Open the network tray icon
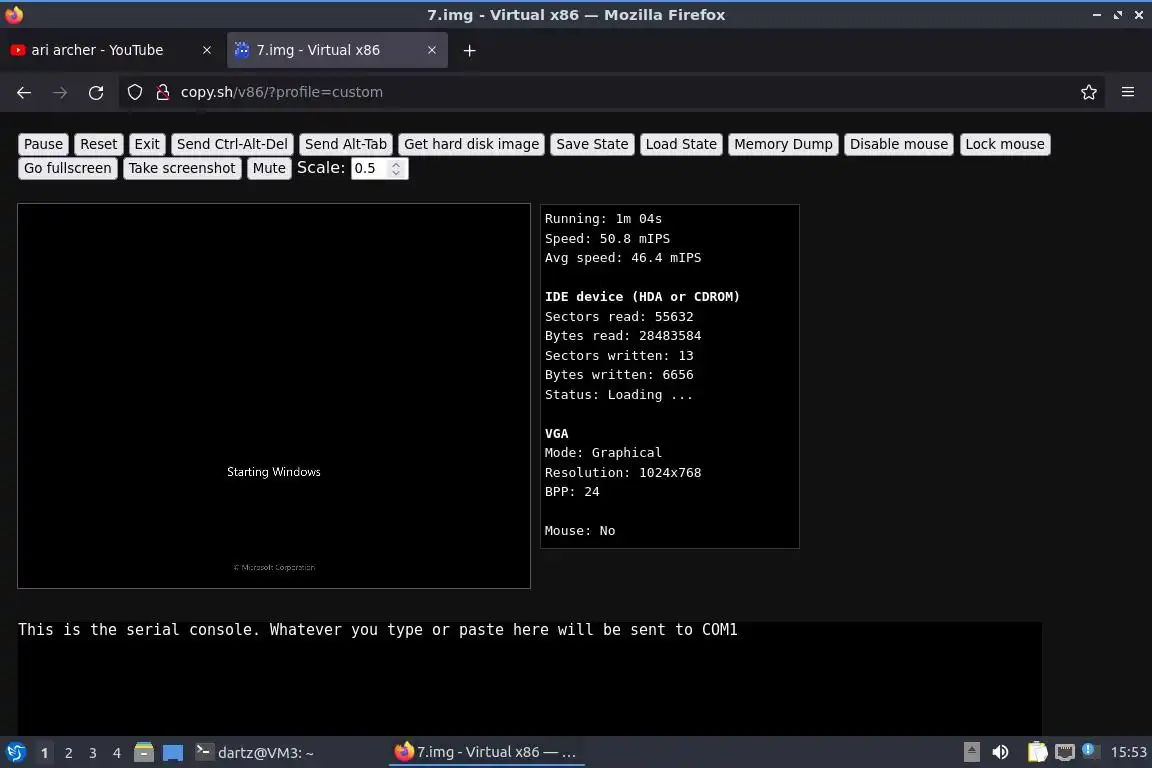The width and height of the screenshot is (1152, 768). click(x=1065, y=752)
